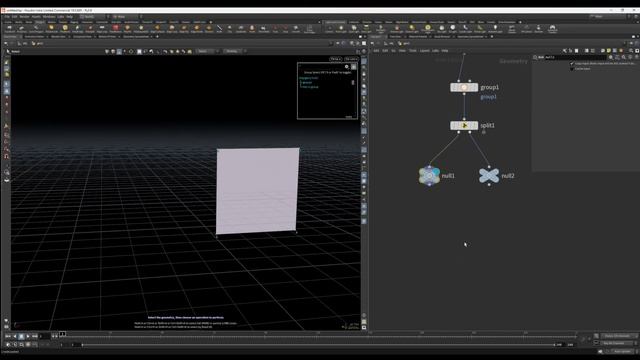Open the Windows menu
The width and height of the screenshot is (640, 360).
tap(49, 17)
